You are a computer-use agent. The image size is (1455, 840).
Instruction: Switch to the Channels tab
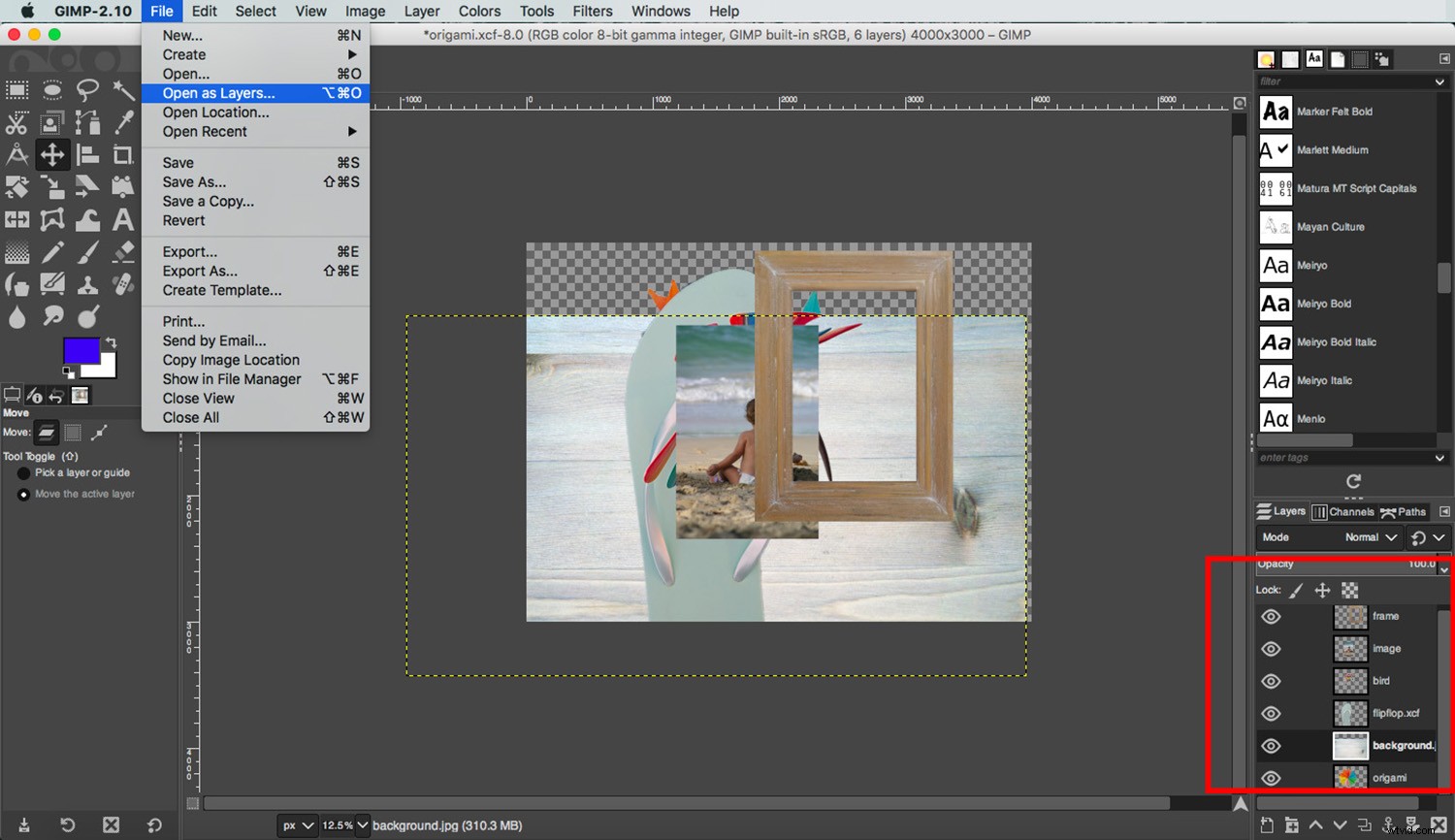[x=1346, y=511]
